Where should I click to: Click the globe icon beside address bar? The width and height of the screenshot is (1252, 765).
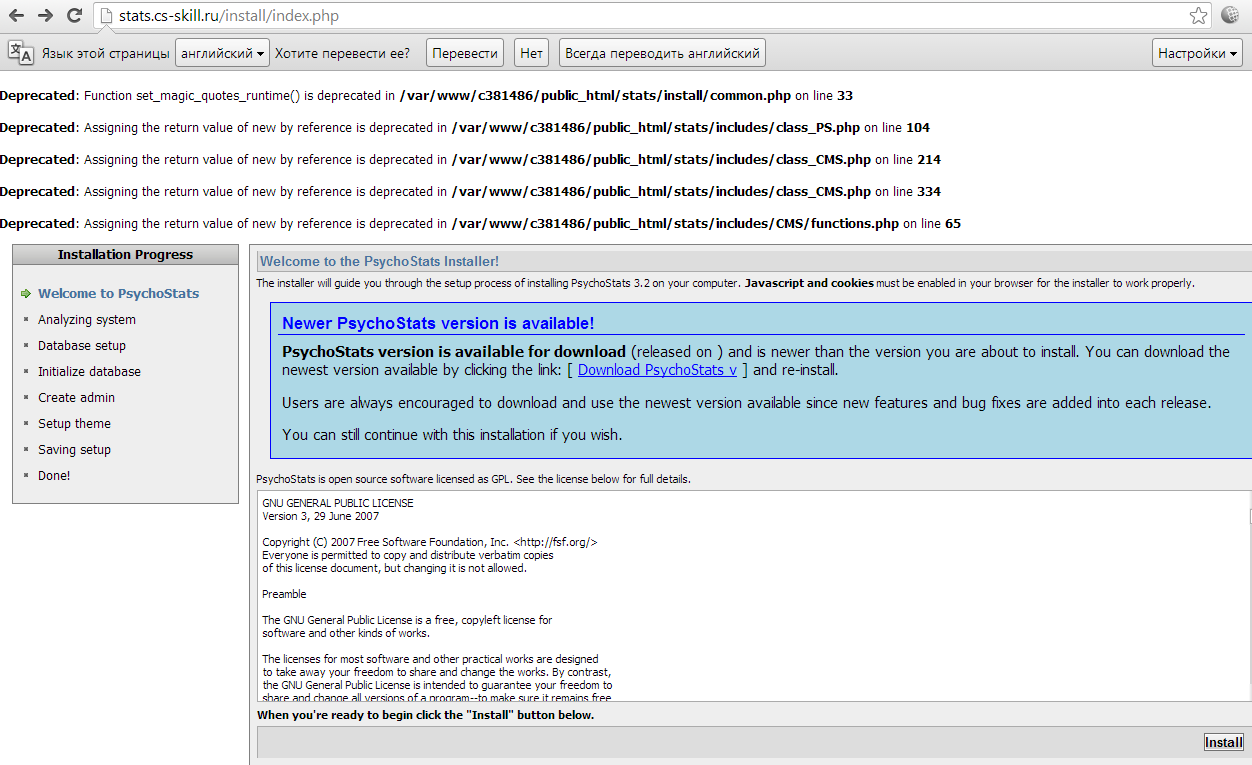[1230, 16]
